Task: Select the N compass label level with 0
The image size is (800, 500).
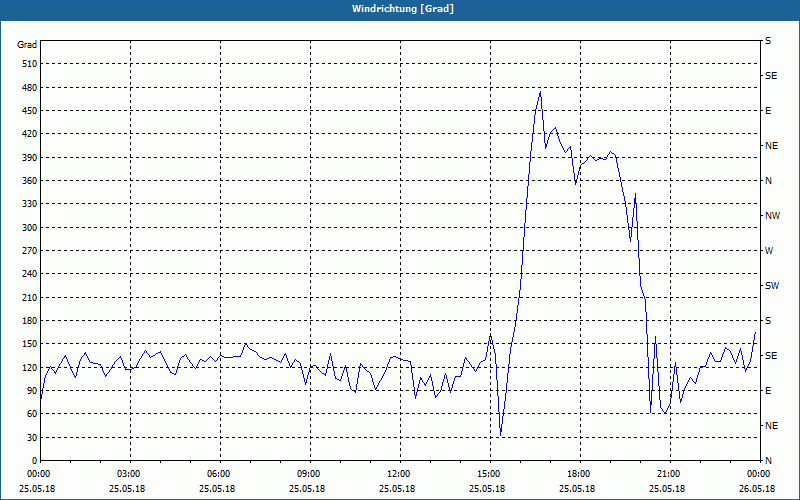Action: pyautogui.click(x=768, y=461)
